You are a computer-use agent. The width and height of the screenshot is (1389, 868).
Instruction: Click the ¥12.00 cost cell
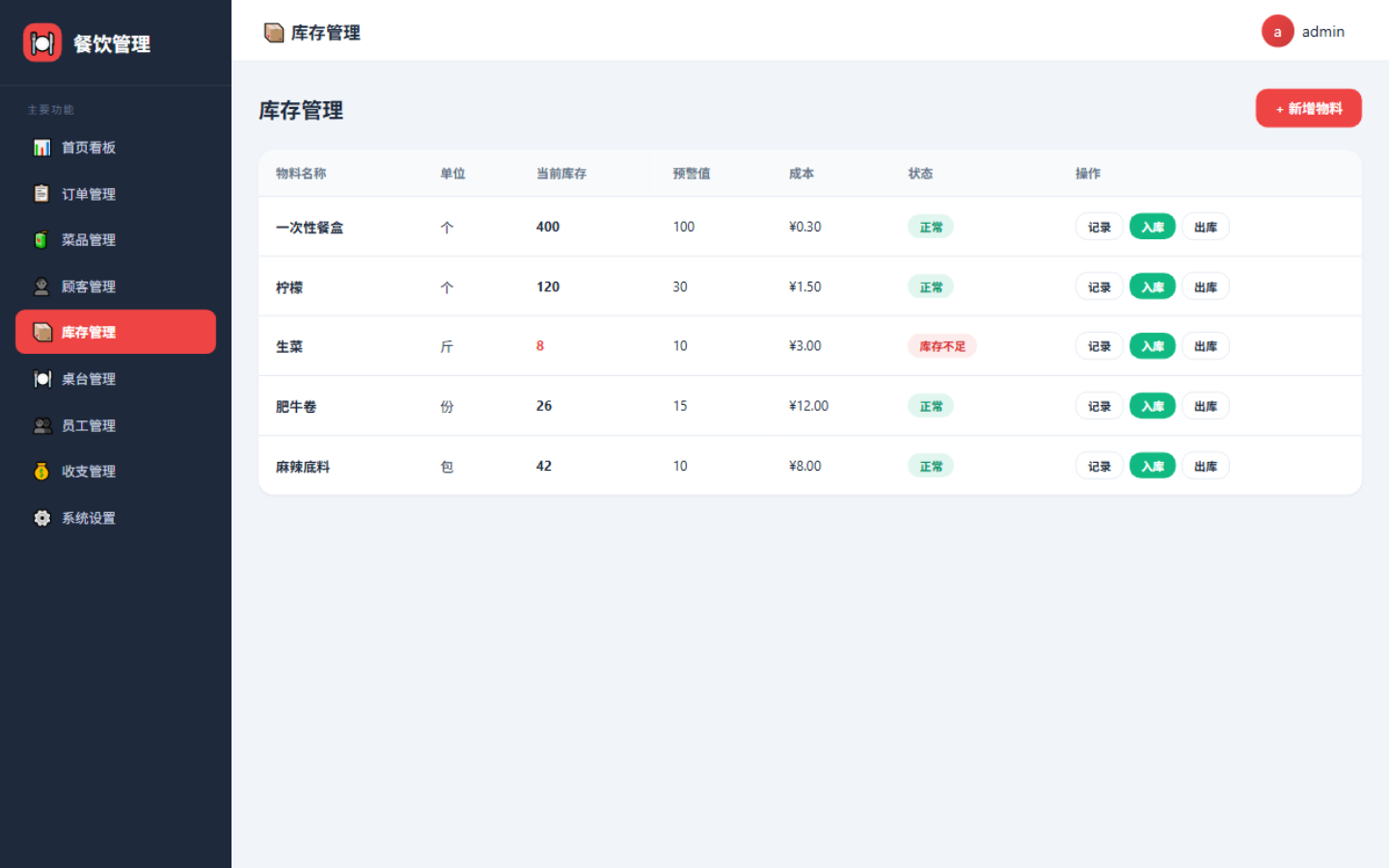[808, 406]
